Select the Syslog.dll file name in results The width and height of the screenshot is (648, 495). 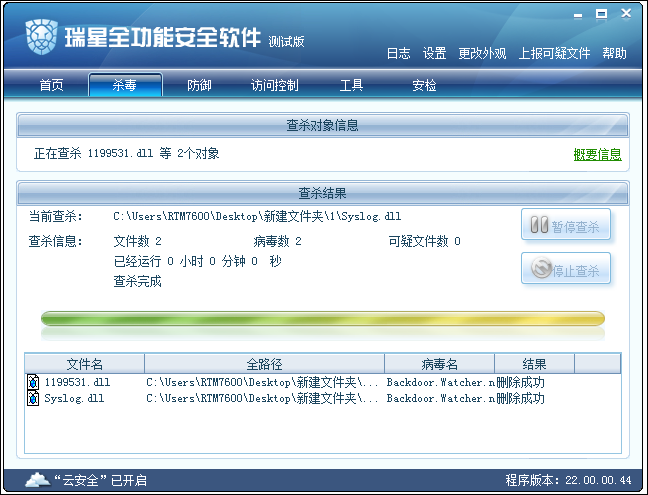(74, 399)
